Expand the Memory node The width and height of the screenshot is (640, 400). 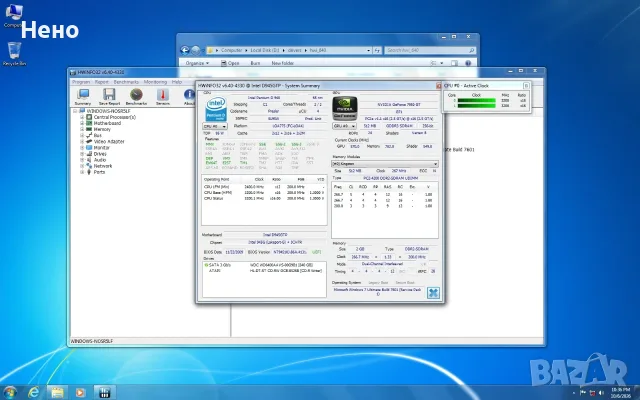coord(82,129)
